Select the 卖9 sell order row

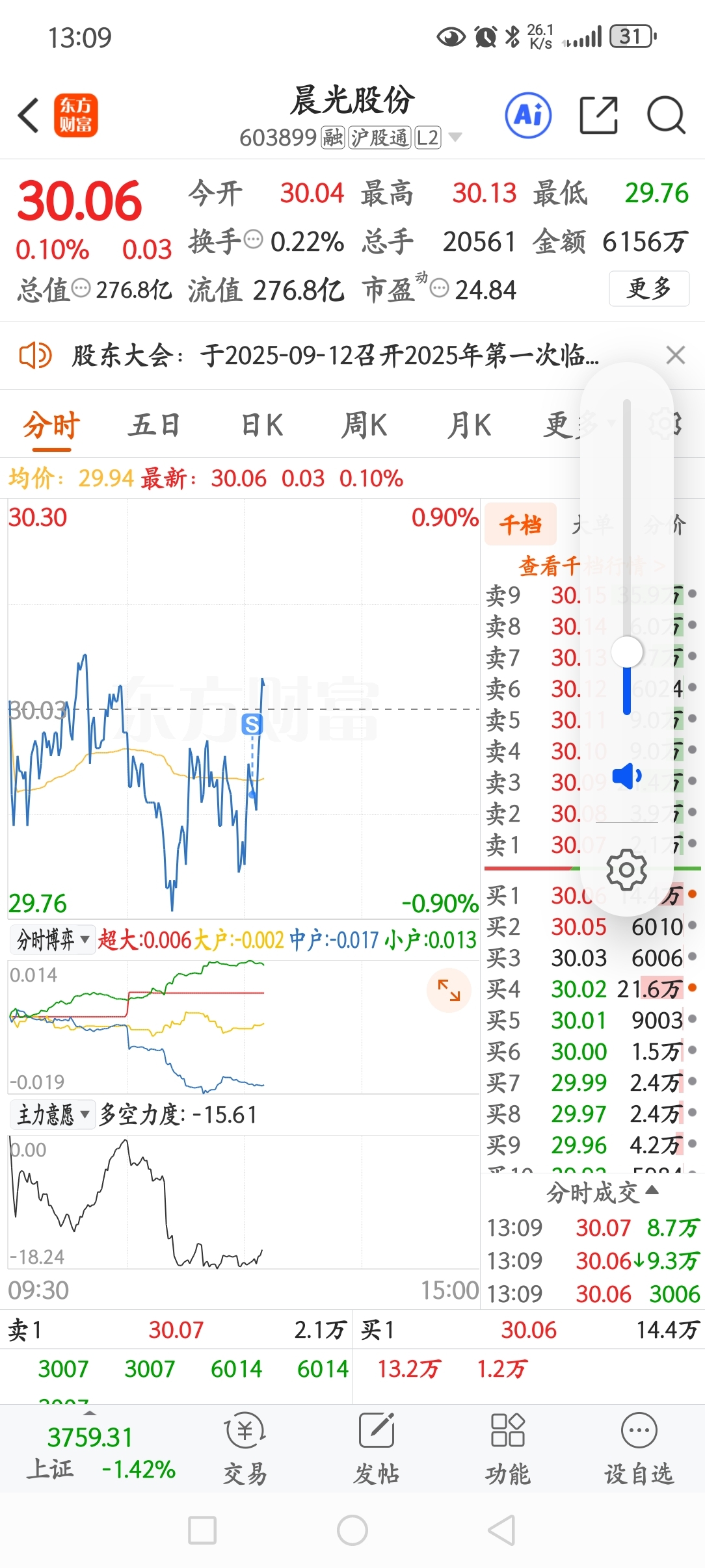[x=592, y=595]
